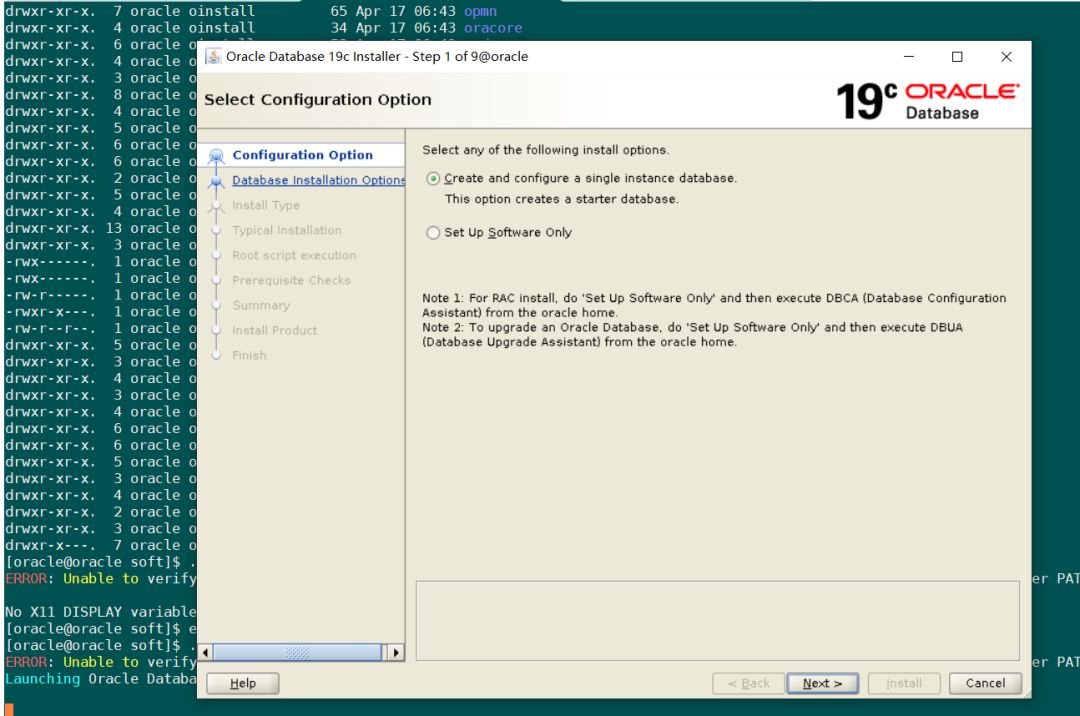Maximize the Oracle installer window
Screen dimensions: 1080x716
point(957,56)
